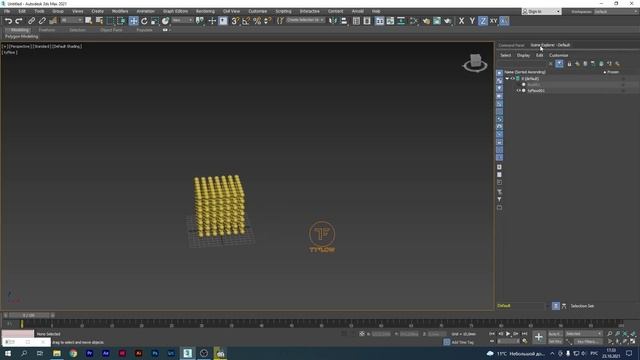The height and width of the screenshot is (360, 640).
Task: Click the Play Animation button
Action: [508, 334]
